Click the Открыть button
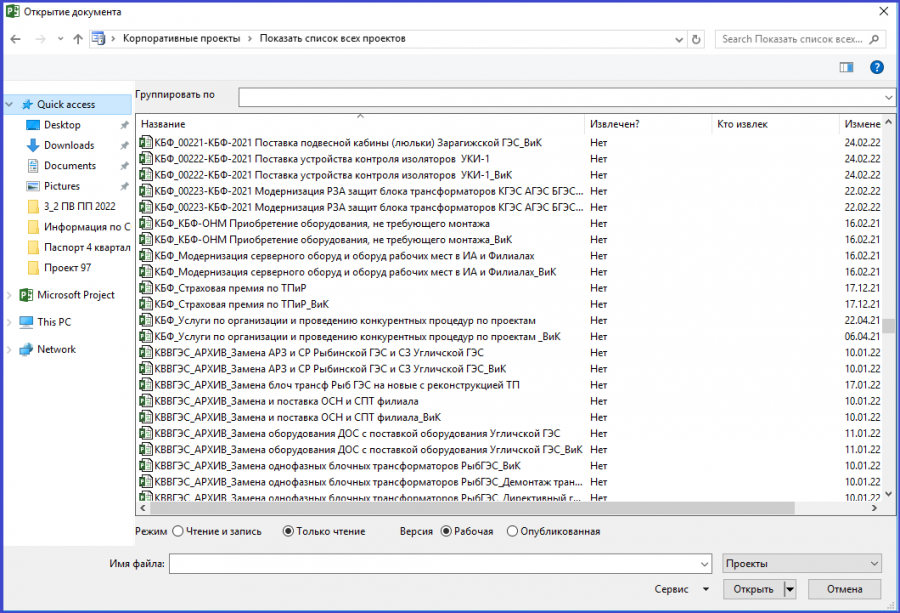The width and height of the screenshot is (900, 613). coord(753,589)
